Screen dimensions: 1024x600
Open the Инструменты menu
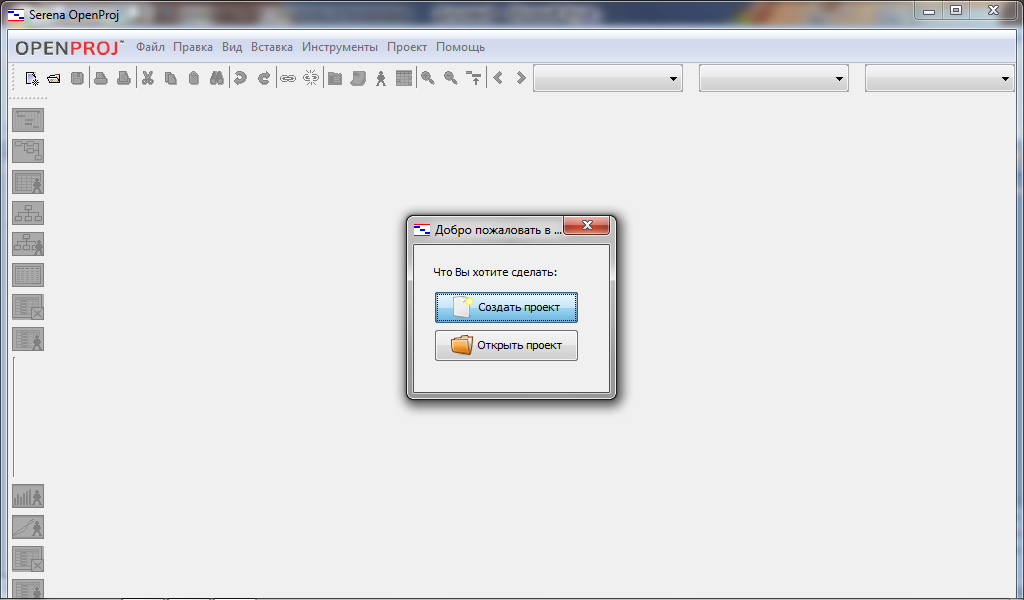[x=340, y=47]
